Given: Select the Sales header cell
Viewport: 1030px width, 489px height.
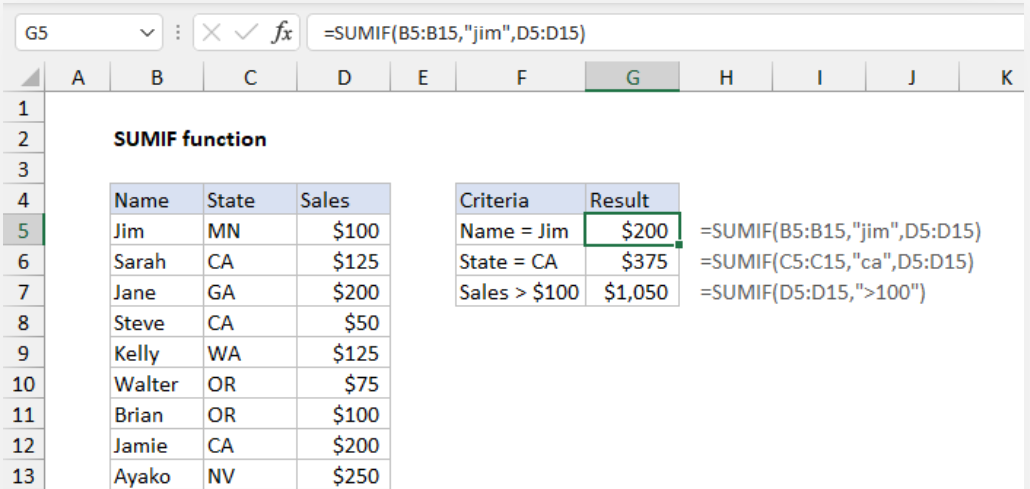Looking at the screenshot, I should click(x=343, y=200).
